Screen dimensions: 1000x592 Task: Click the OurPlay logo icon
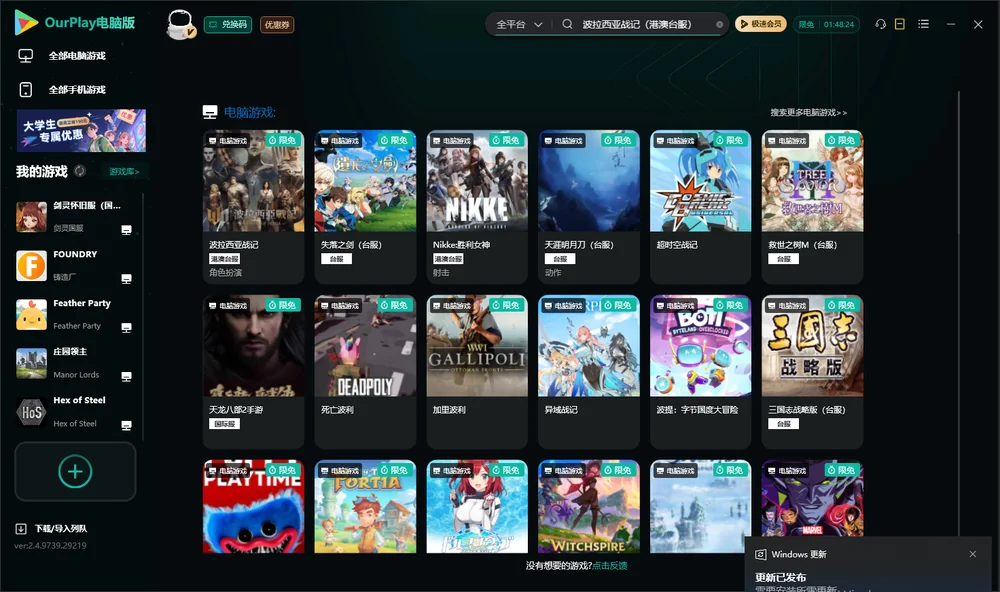(x=26, y=22)
